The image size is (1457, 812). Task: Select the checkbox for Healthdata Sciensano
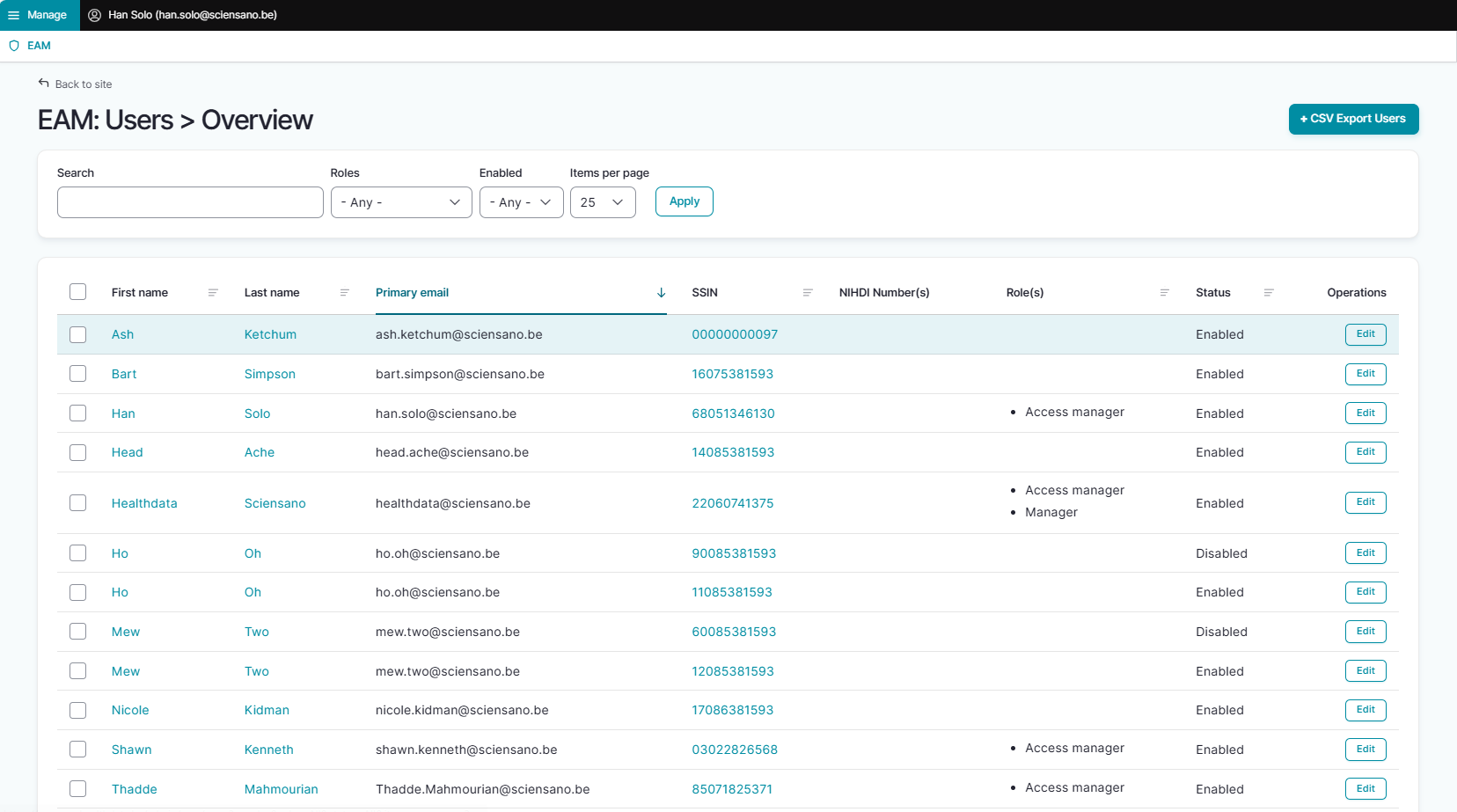pyautogui.click(x=78, y=502)
